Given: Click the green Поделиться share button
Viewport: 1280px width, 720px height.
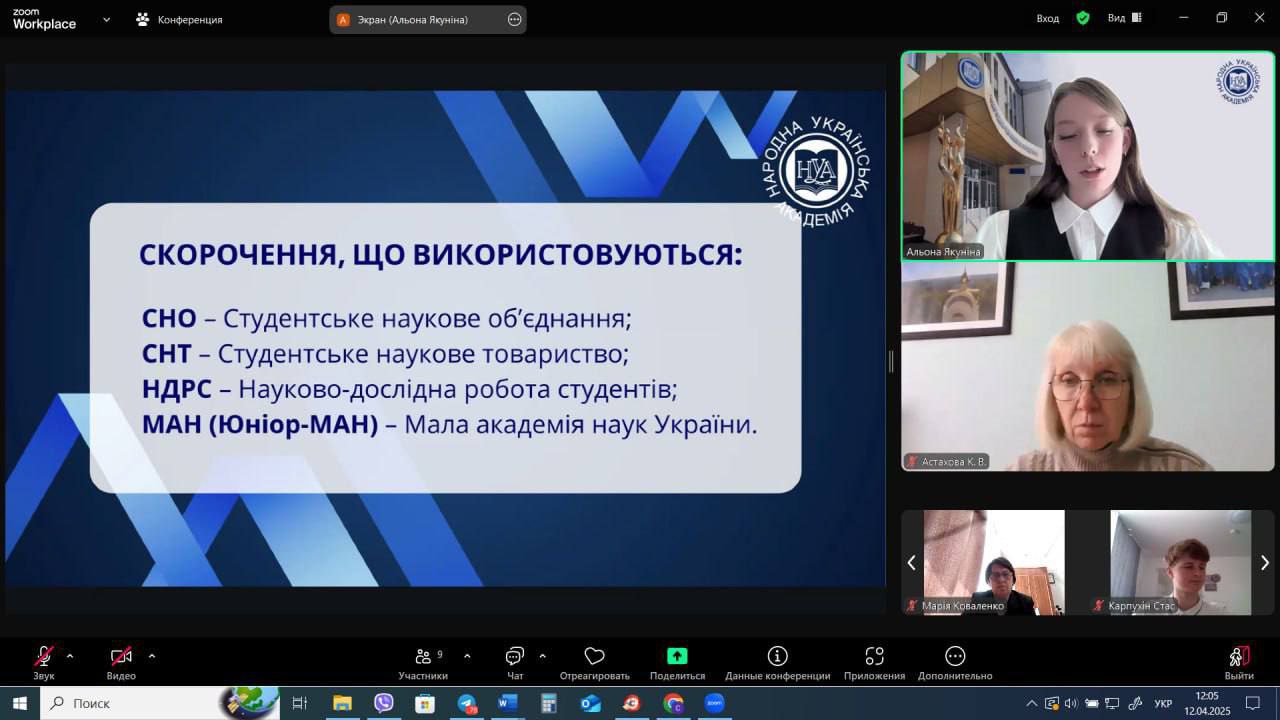Looking at the screenshot, I should pos(677,657).
